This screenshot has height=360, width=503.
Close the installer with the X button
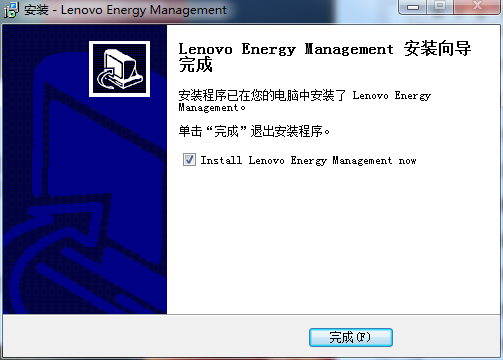pos(478,7)
